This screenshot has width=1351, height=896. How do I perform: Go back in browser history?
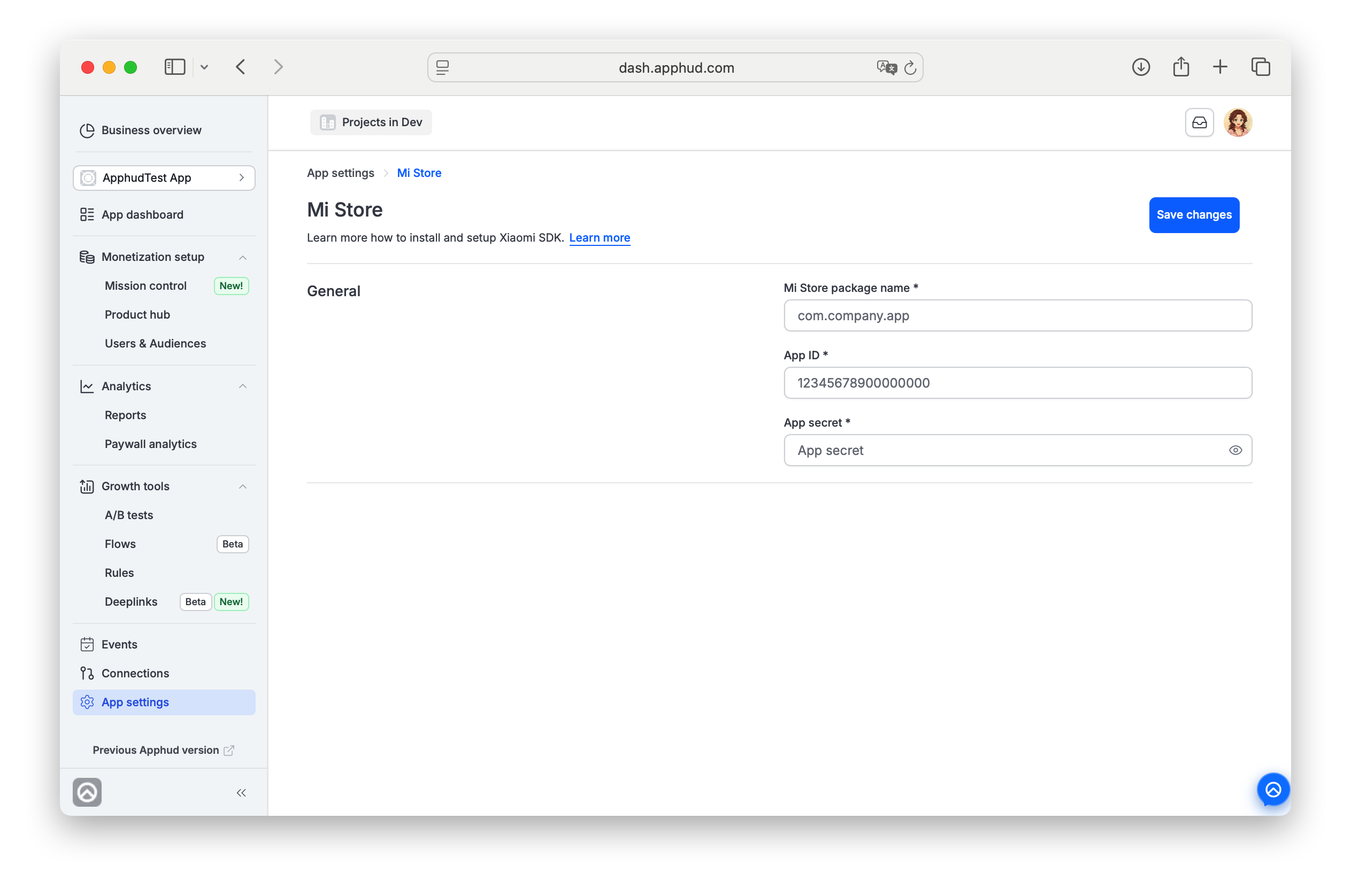click(x=241, y=67)
